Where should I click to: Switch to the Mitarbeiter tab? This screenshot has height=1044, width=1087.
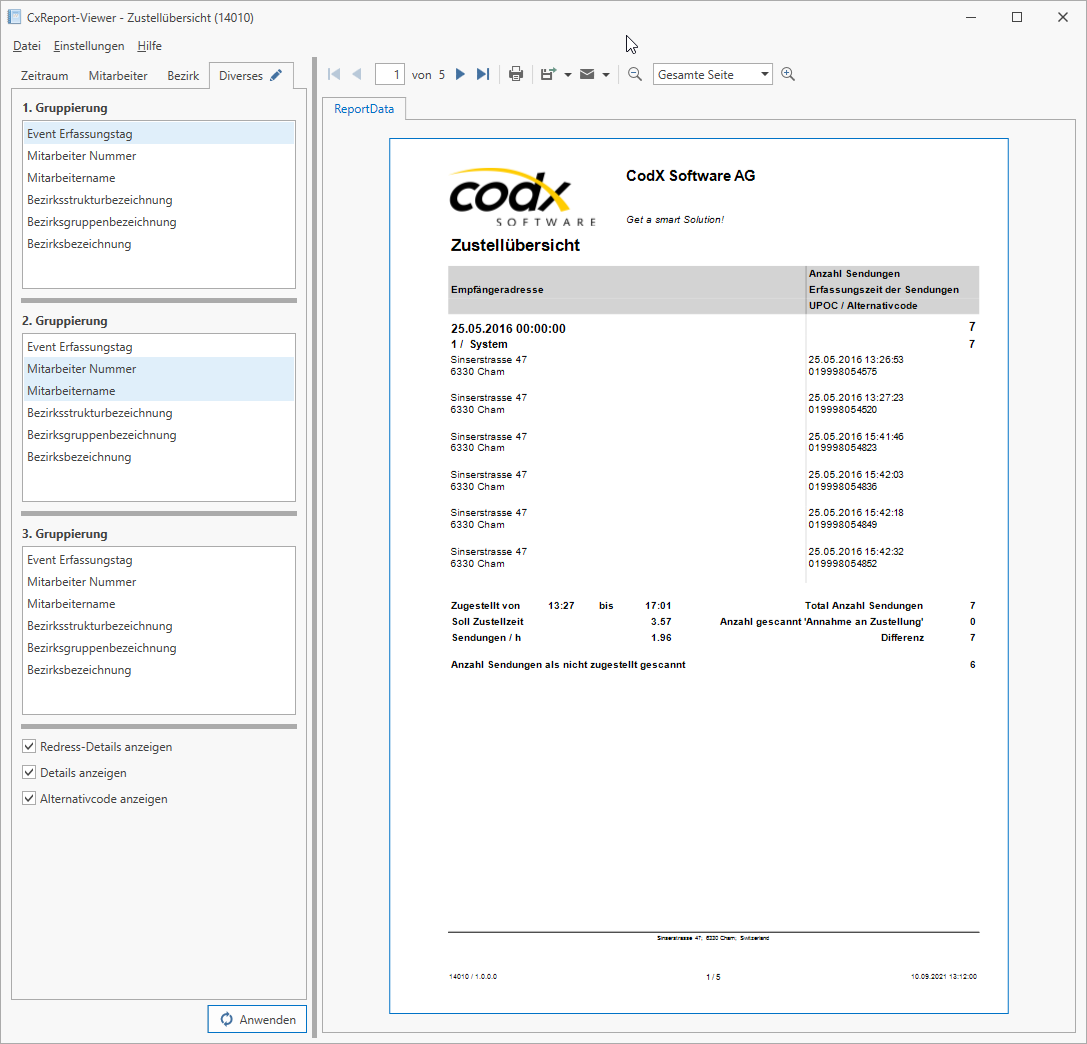(x=118, y=76)
